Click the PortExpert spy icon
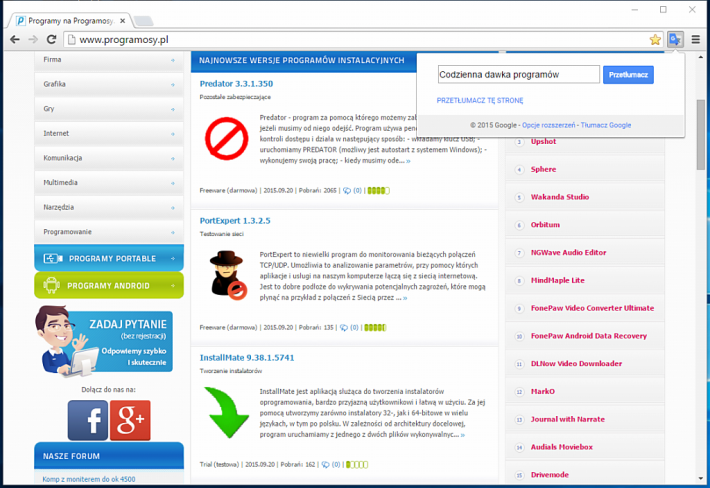 [228, 275]
